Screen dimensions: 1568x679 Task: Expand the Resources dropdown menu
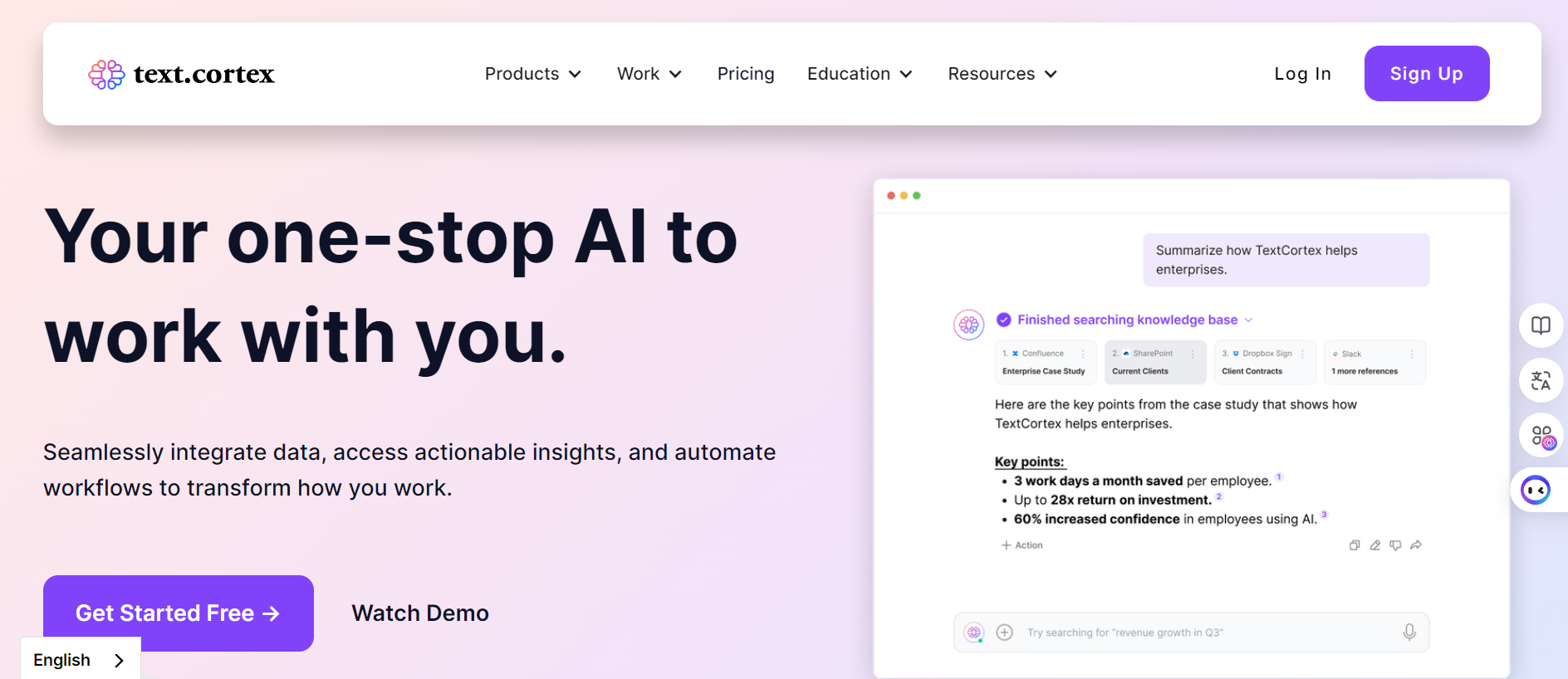(1002, 74)
